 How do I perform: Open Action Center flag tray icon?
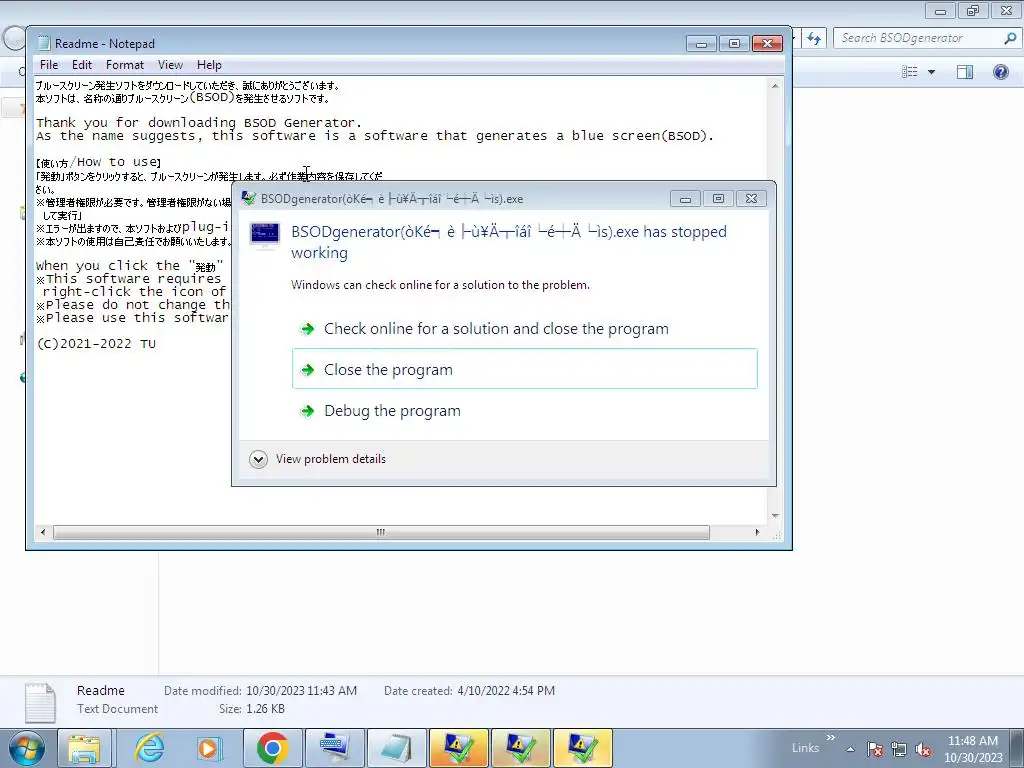(874, 749)
